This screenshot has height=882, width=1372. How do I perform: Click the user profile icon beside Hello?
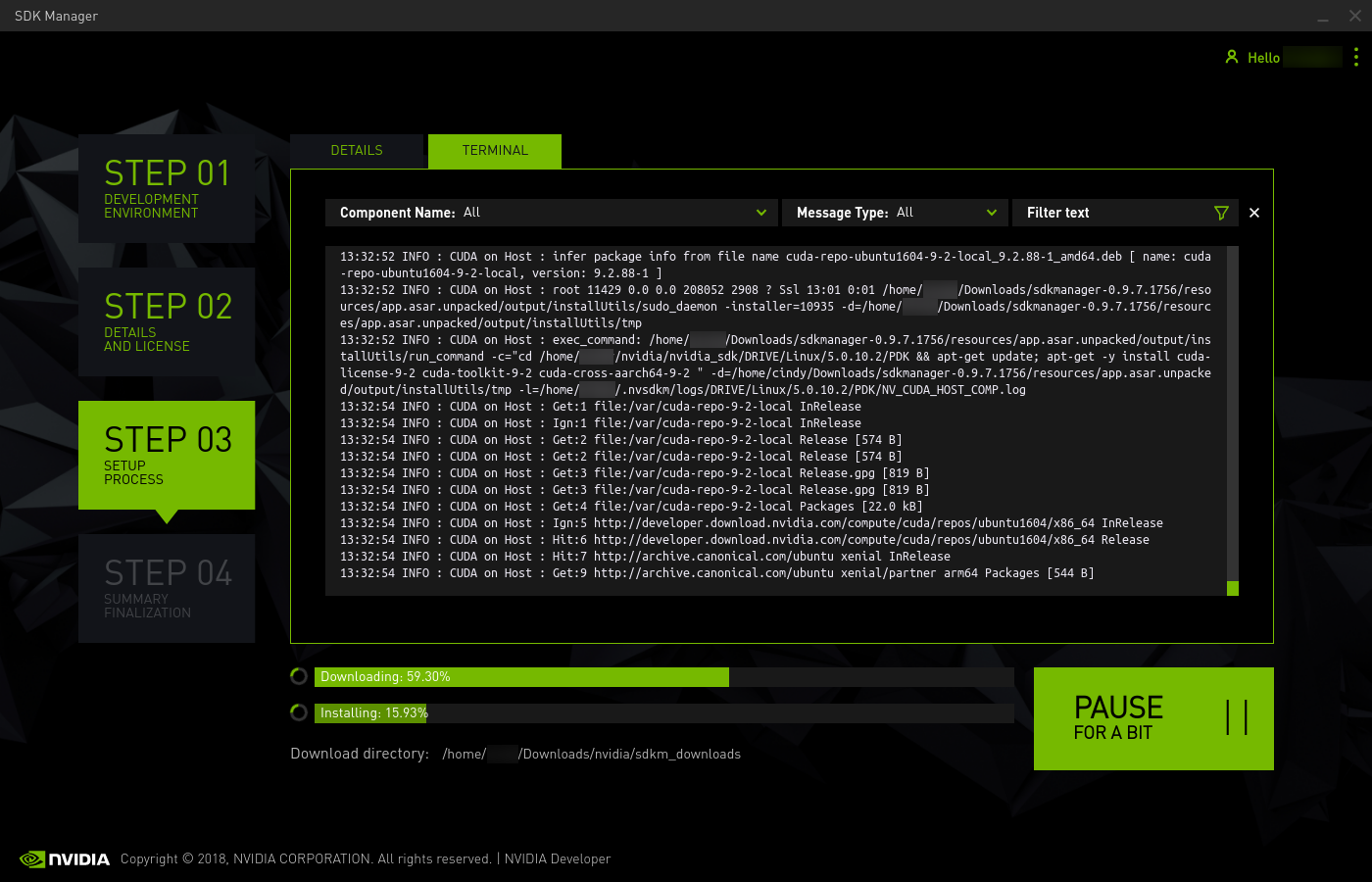point(1232,57)
